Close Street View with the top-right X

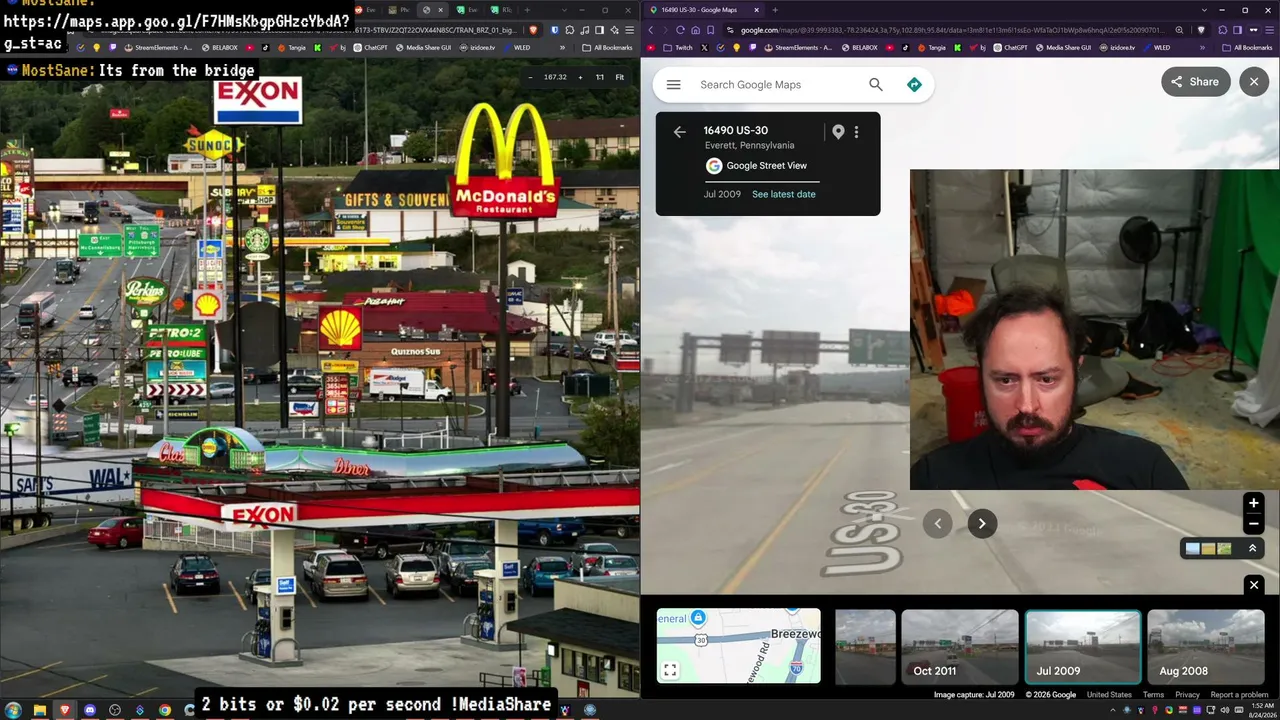1254,82
